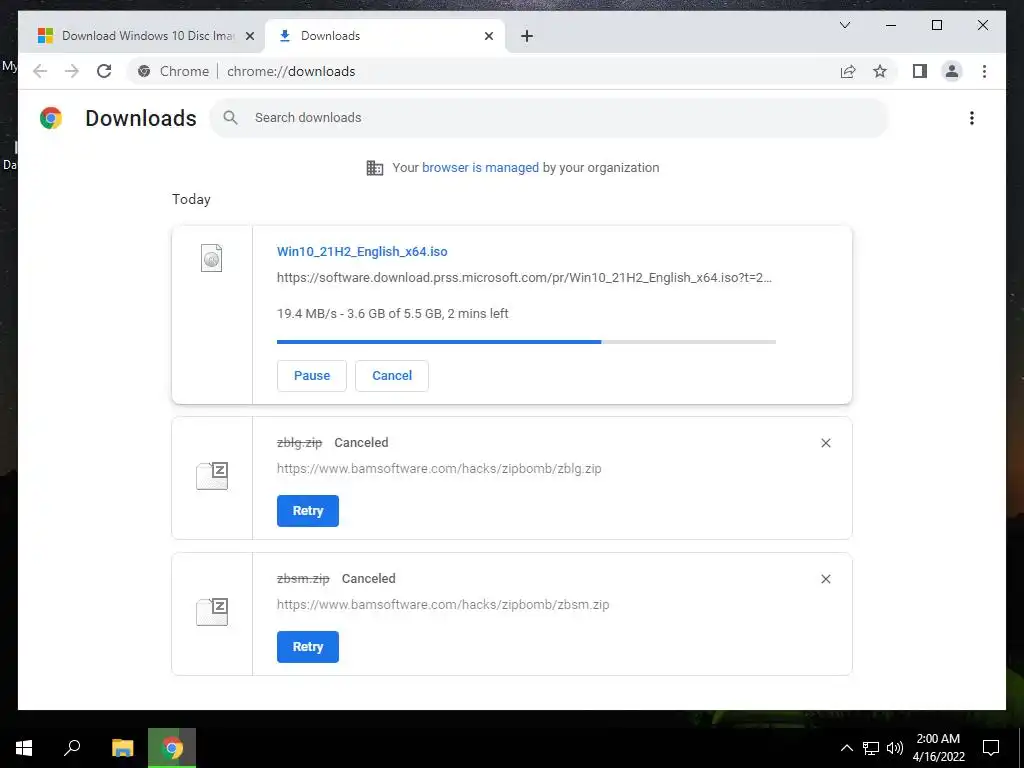Open the Windows notification center
Viewport: 1024px width, 768px height.
point(991,748)
